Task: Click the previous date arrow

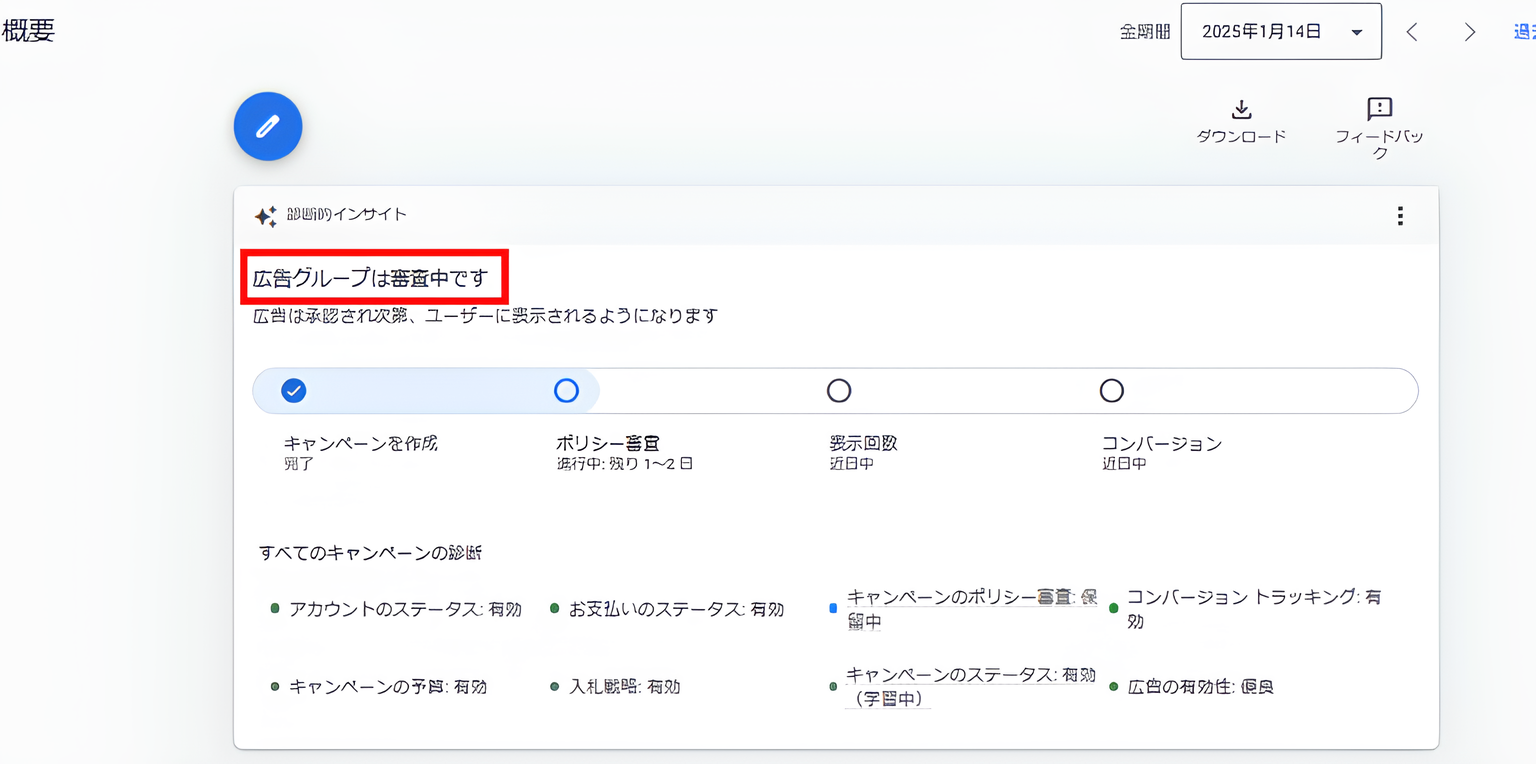Action: tap(1412, 31)
